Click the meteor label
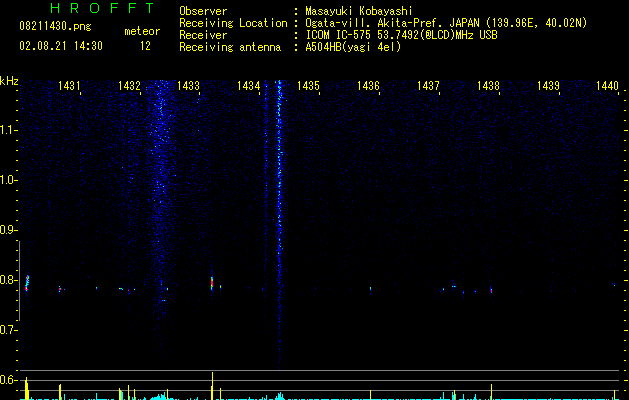The height and width of the screenshot is (400, 629). tap(142, 31)
